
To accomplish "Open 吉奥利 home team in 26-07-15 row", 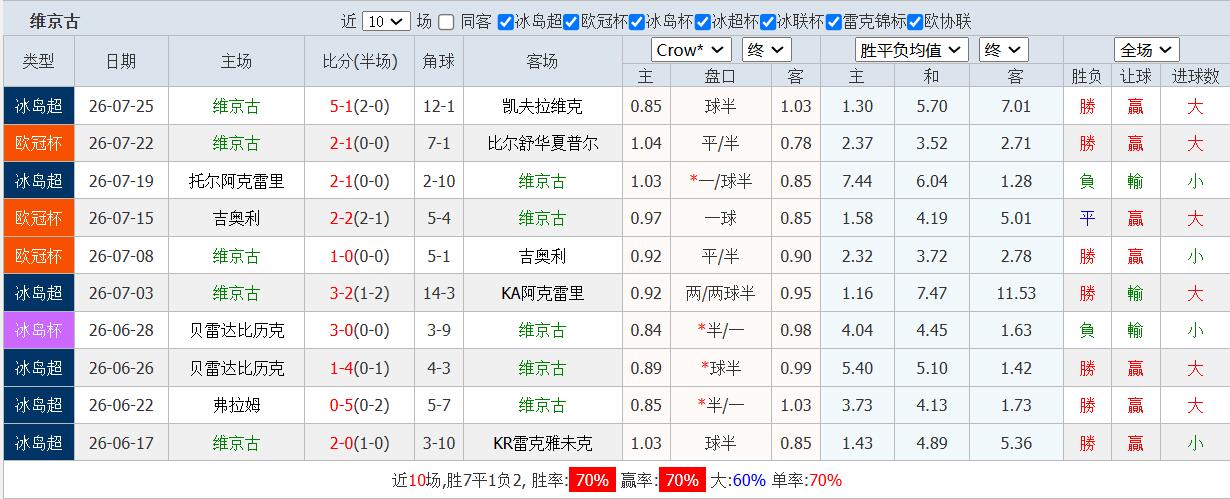I will (x=236, y=218).
